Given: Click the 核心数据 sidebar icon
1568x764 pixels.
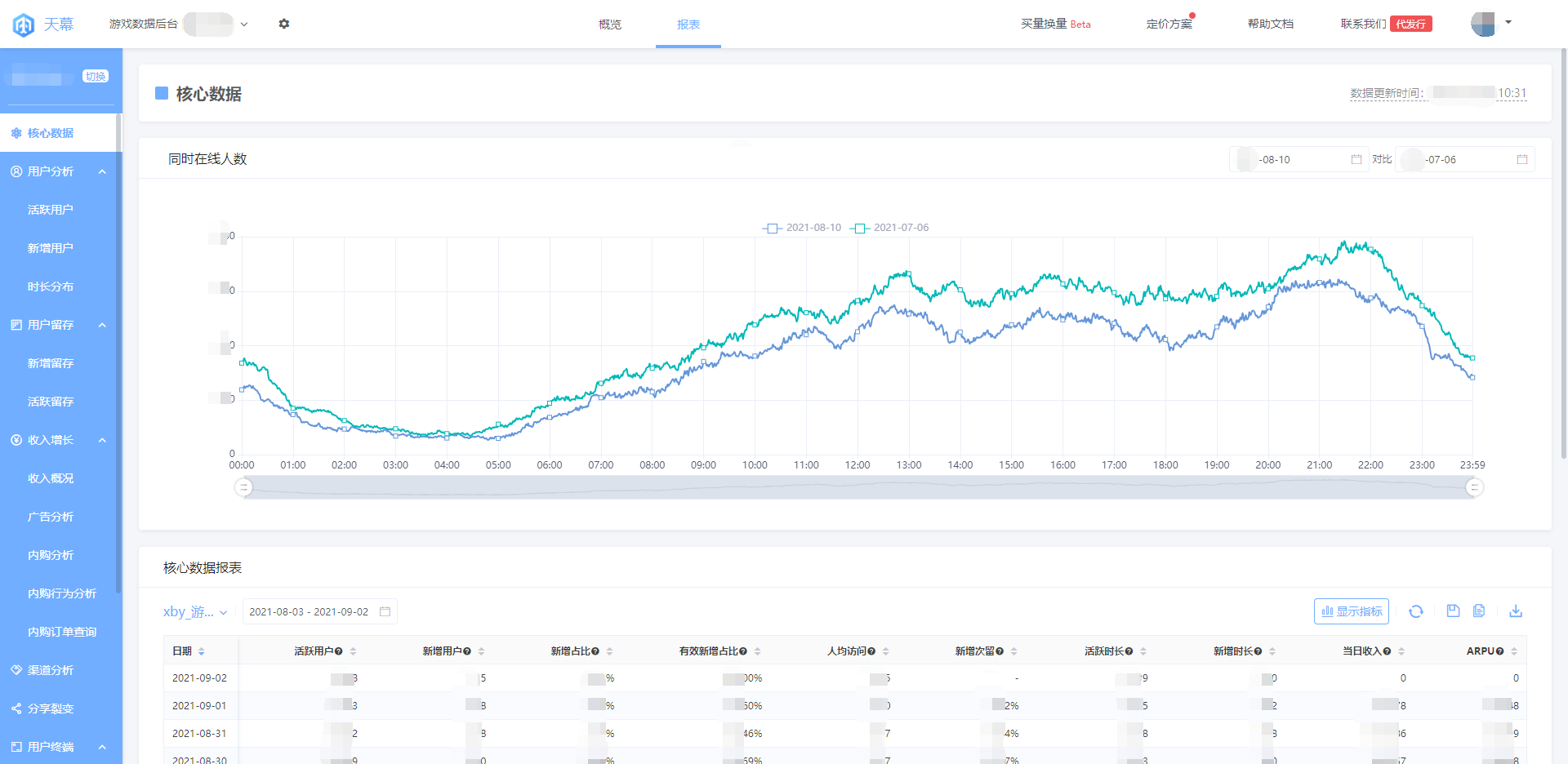Looking at the screenshot, I should click(16, 133).
